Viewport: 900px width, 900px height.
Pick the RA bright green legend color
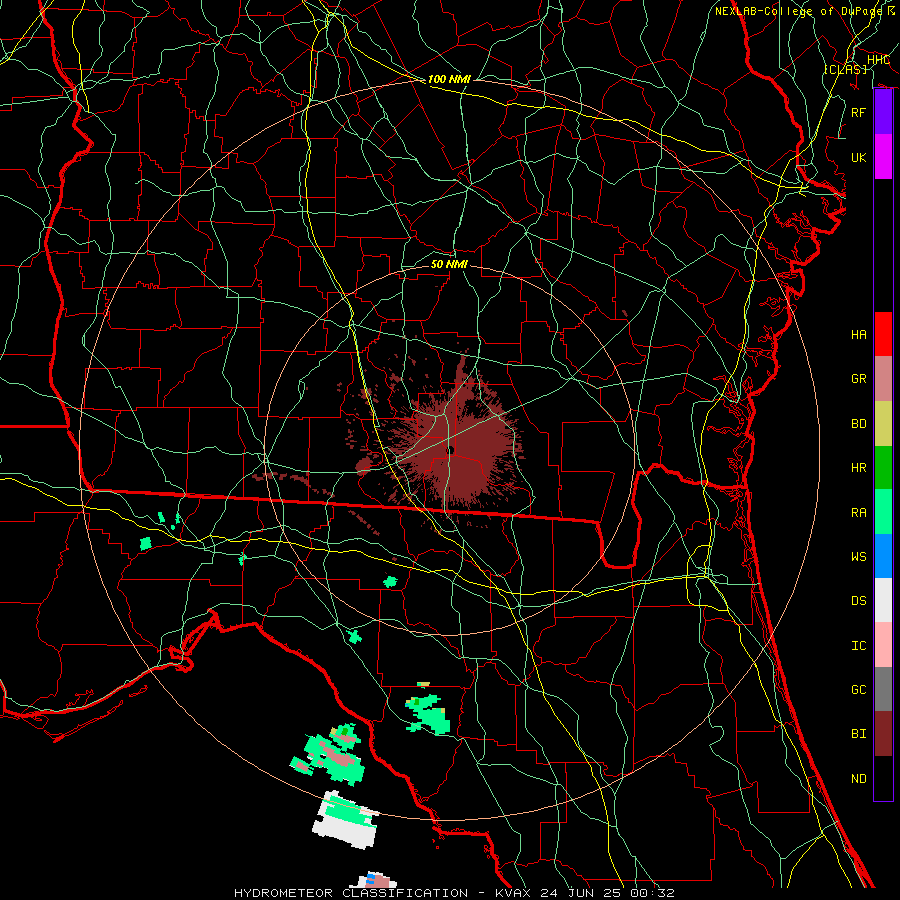point(883,512)
